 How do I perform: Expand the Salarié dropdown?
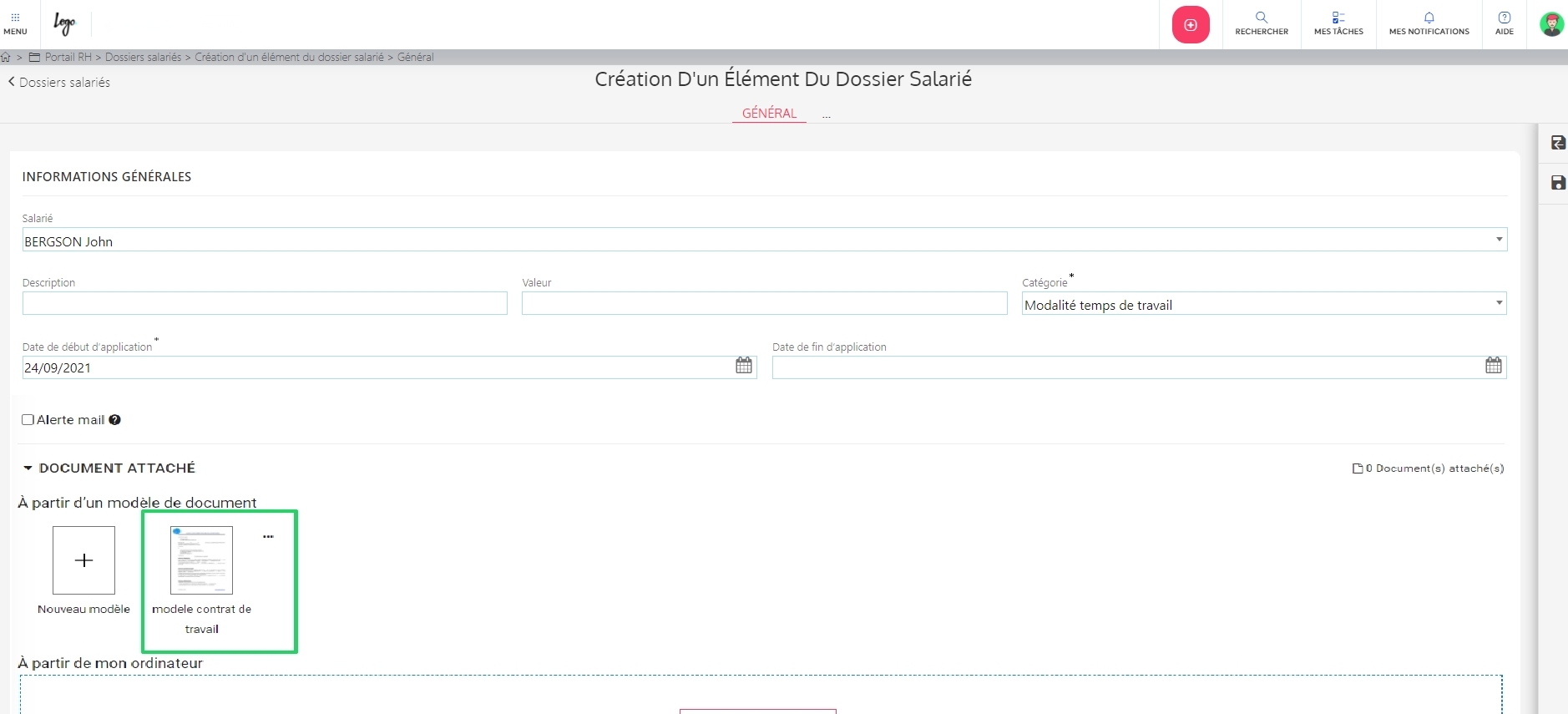click(x=1499, y=240)
